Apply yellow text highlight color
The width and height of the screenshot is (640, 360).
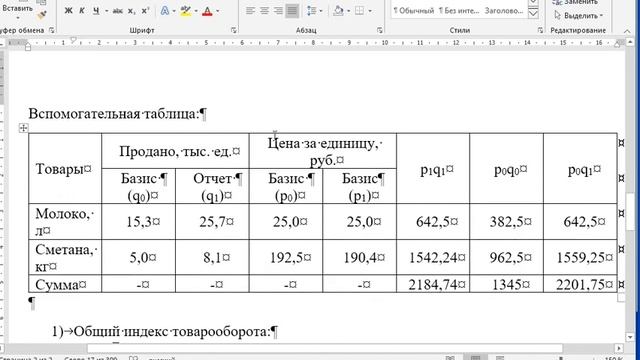pyautogui.click(x=186, y=11)
